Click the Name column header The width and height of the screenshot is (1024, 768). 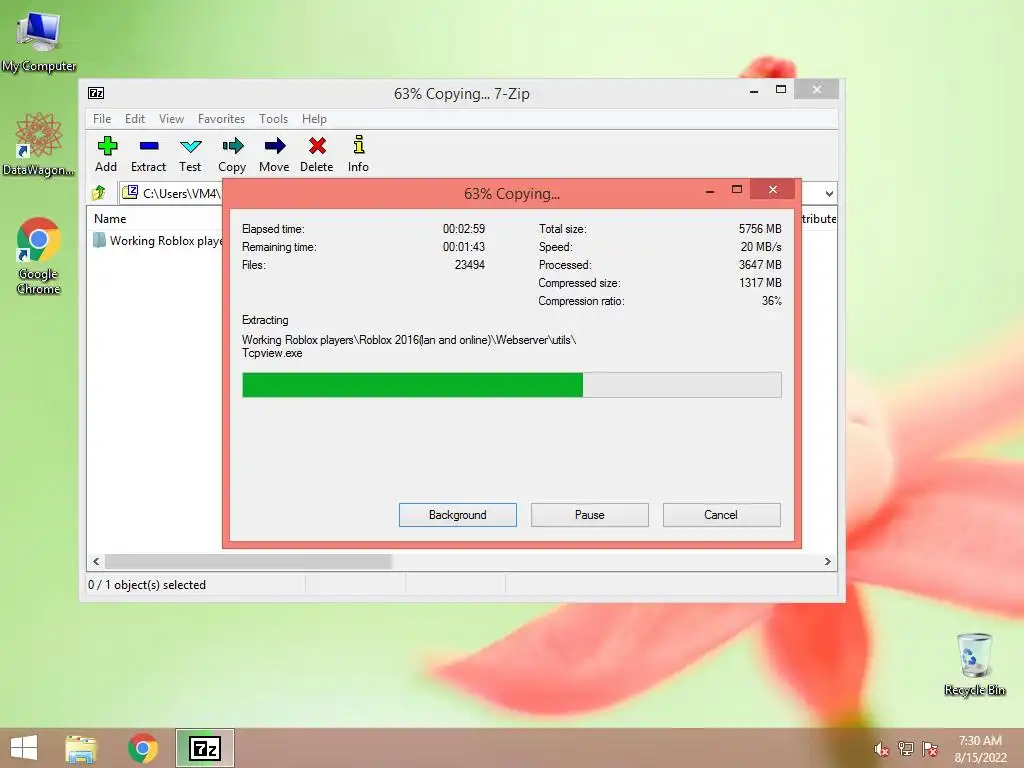coord(110,219)
